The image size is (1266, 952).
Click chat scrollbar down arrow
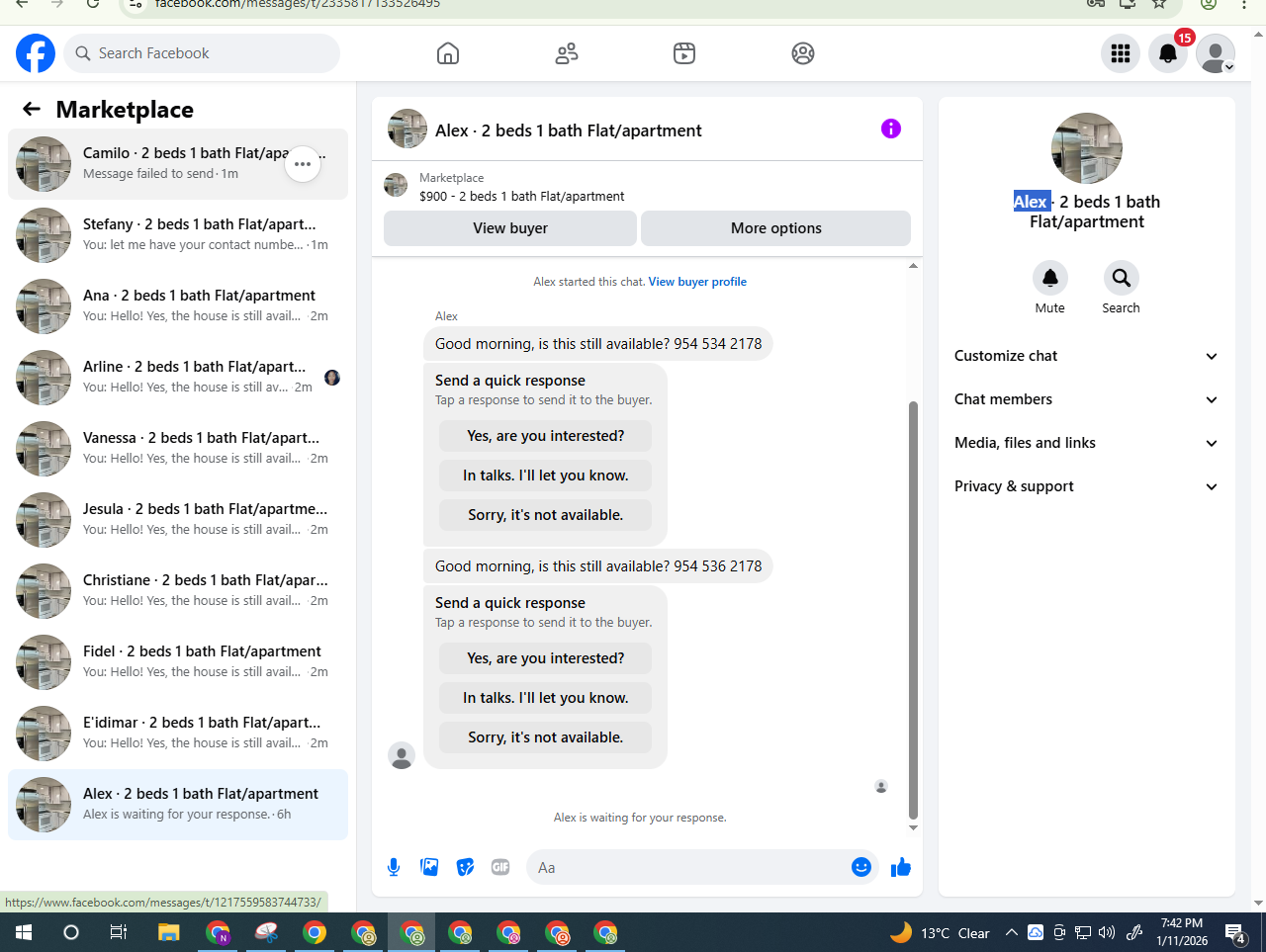(x=913, y=828)
